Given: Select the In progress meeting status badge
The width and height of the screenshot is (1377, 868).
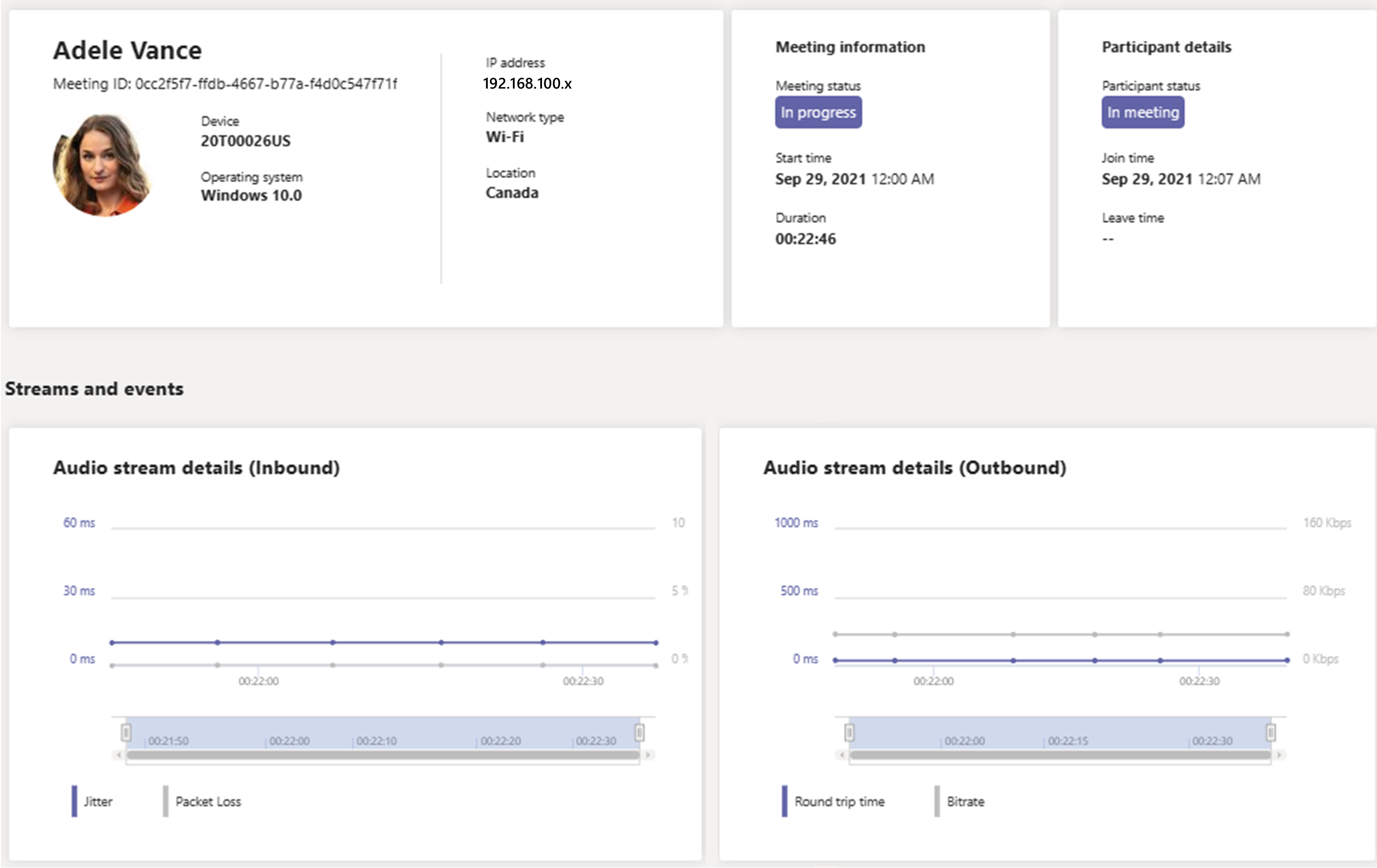Looking at the screenshot, I should (818, 112).
